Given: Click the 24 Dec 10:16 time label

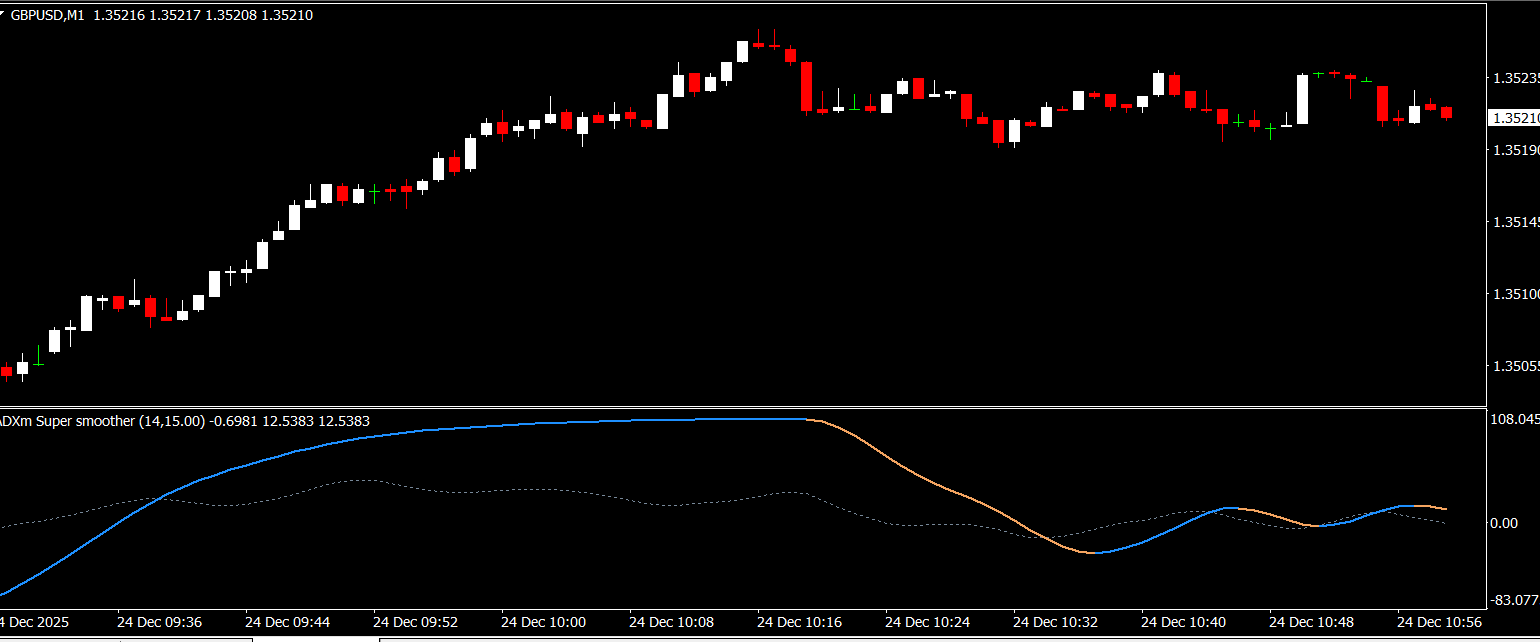Looking at the screenshot, I should tap(800, 622).
